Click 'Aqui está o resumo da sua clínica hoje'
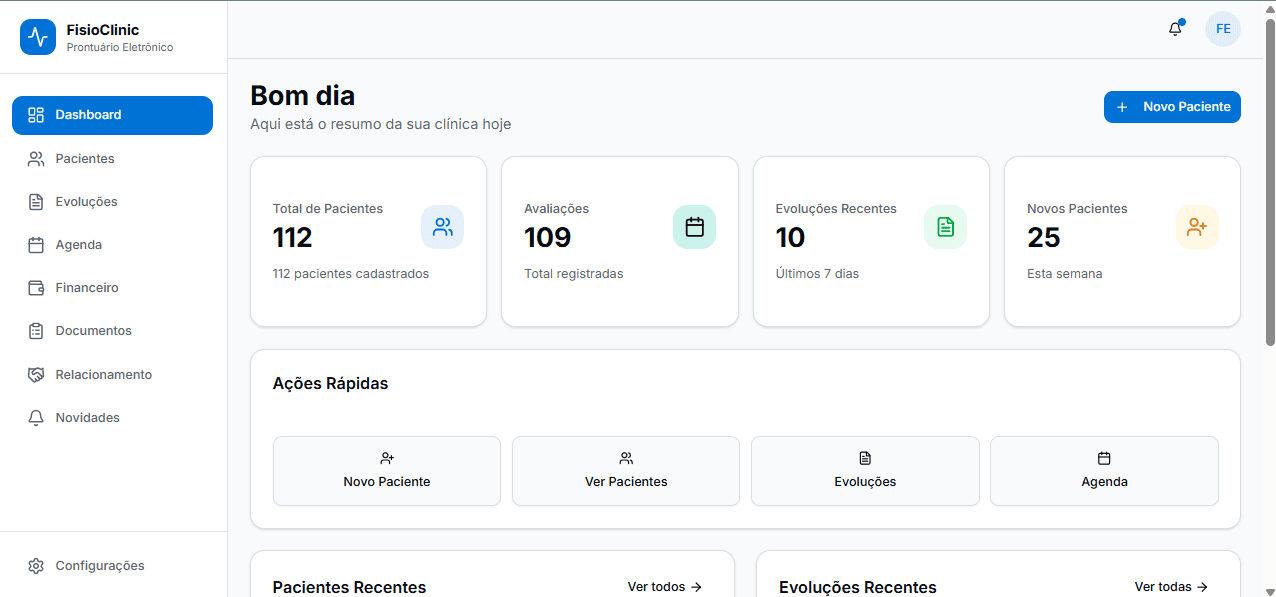The height and width of the screenshot is (597, 1276). click(x=381, y=125)
